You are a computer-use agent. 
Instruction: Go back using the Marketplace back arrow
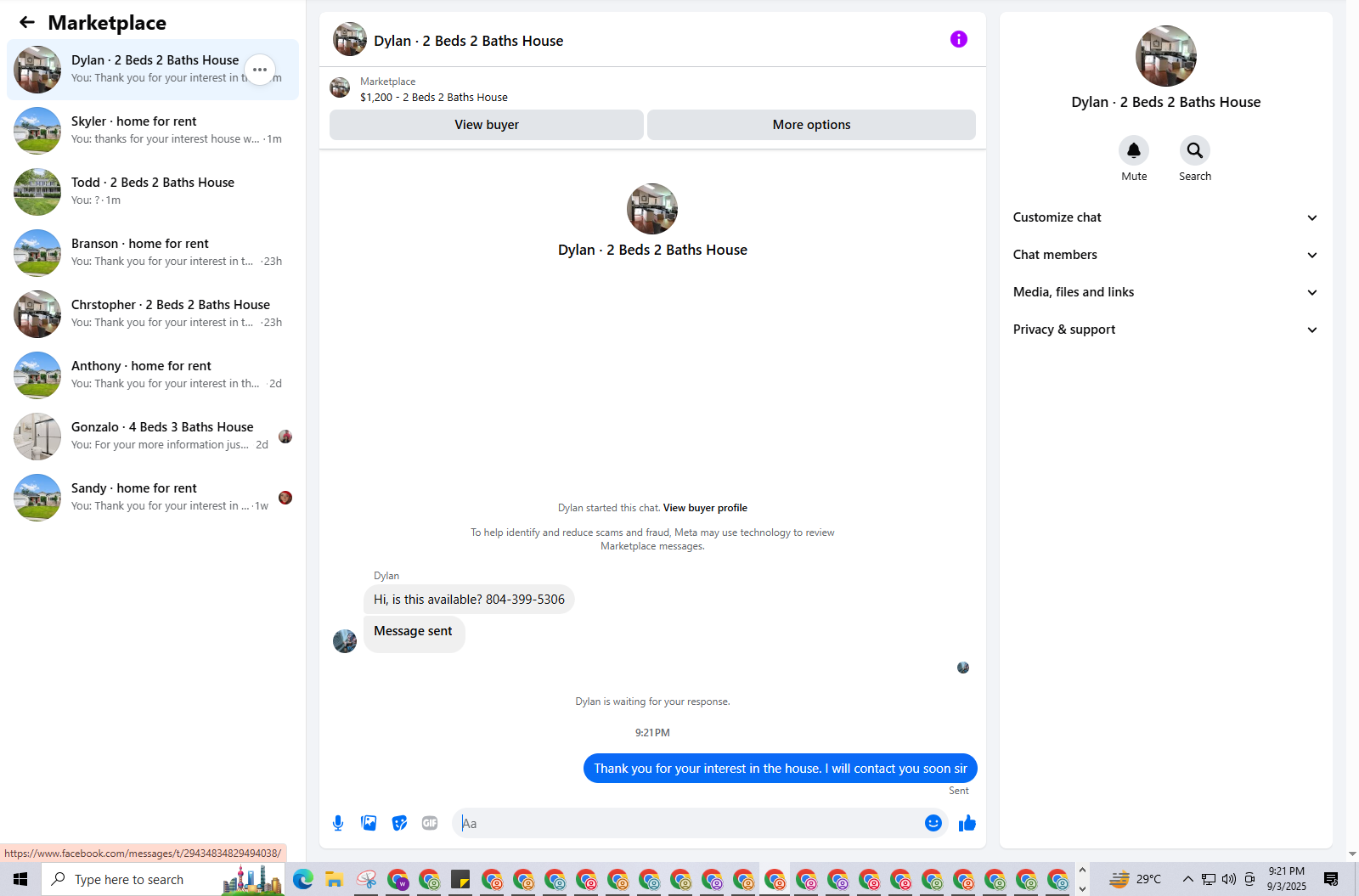pyautogui.click(x=27, y=23)
